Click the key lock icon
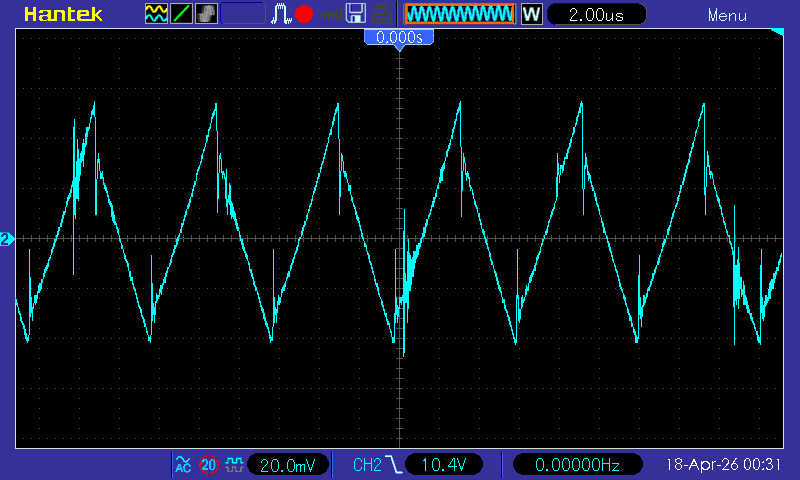This screenshot has height=480, width=800. click(330, 14)
